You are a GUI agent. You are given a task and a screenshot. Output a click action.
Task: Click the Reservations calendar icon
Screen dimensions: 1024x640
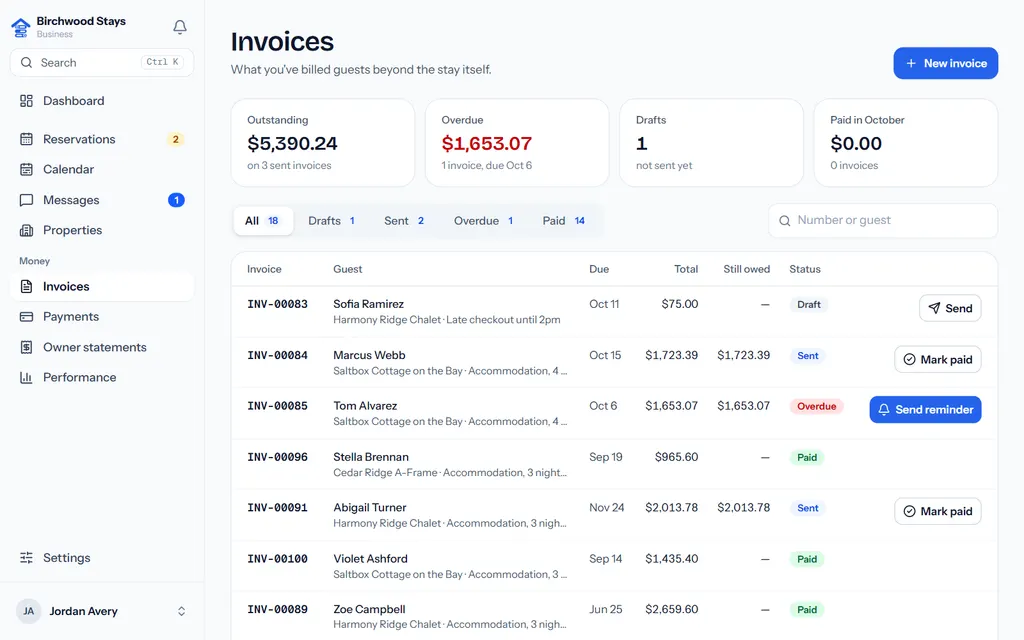[26, 139]
